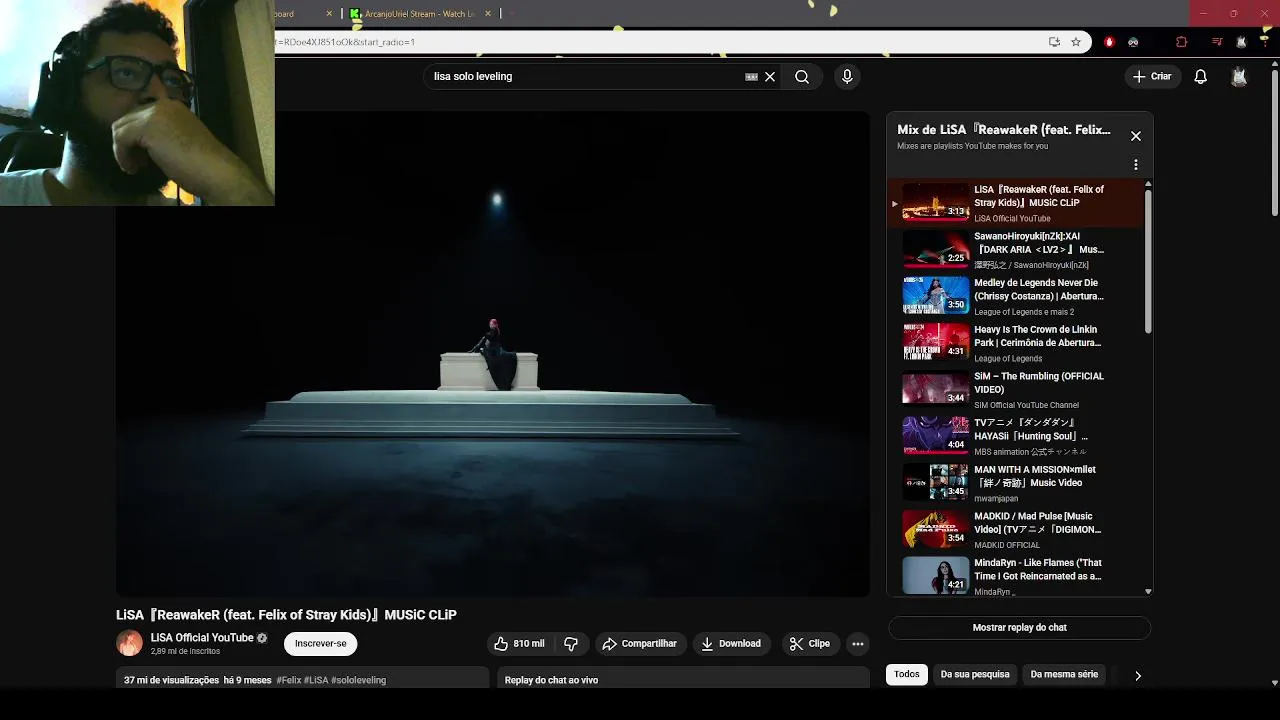1280x720 pixels.
Task: Open 'MAN WITH A MISSION×milet' title
Action: point(1035,476)
